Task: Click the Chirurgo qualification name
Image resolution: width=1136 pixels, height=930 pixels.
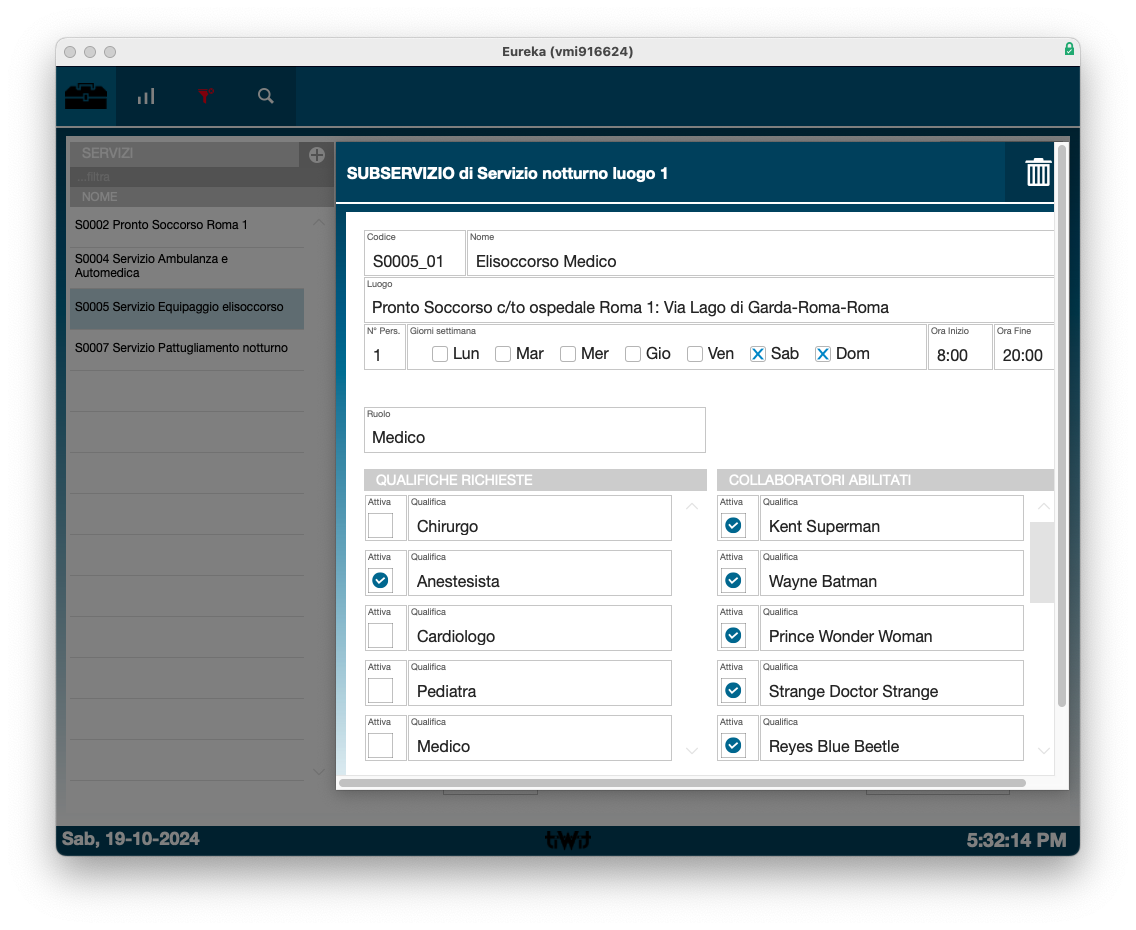Action: coord(540,518)
